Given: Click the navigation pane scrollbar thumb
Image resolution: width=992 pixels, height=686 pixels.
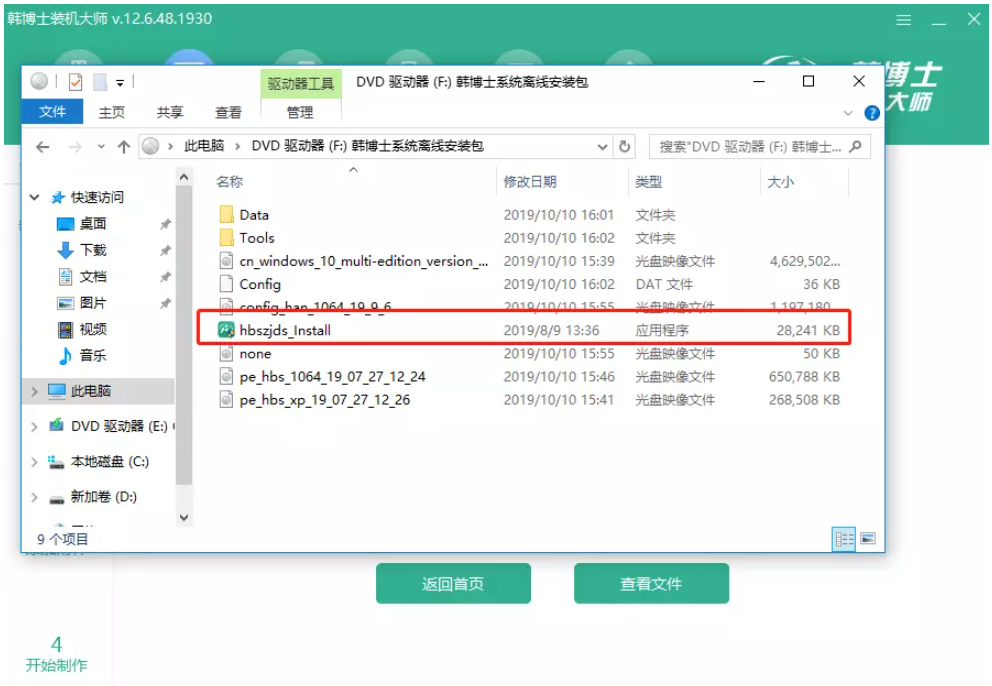Looking at the screenshot, I should point(183,335).
